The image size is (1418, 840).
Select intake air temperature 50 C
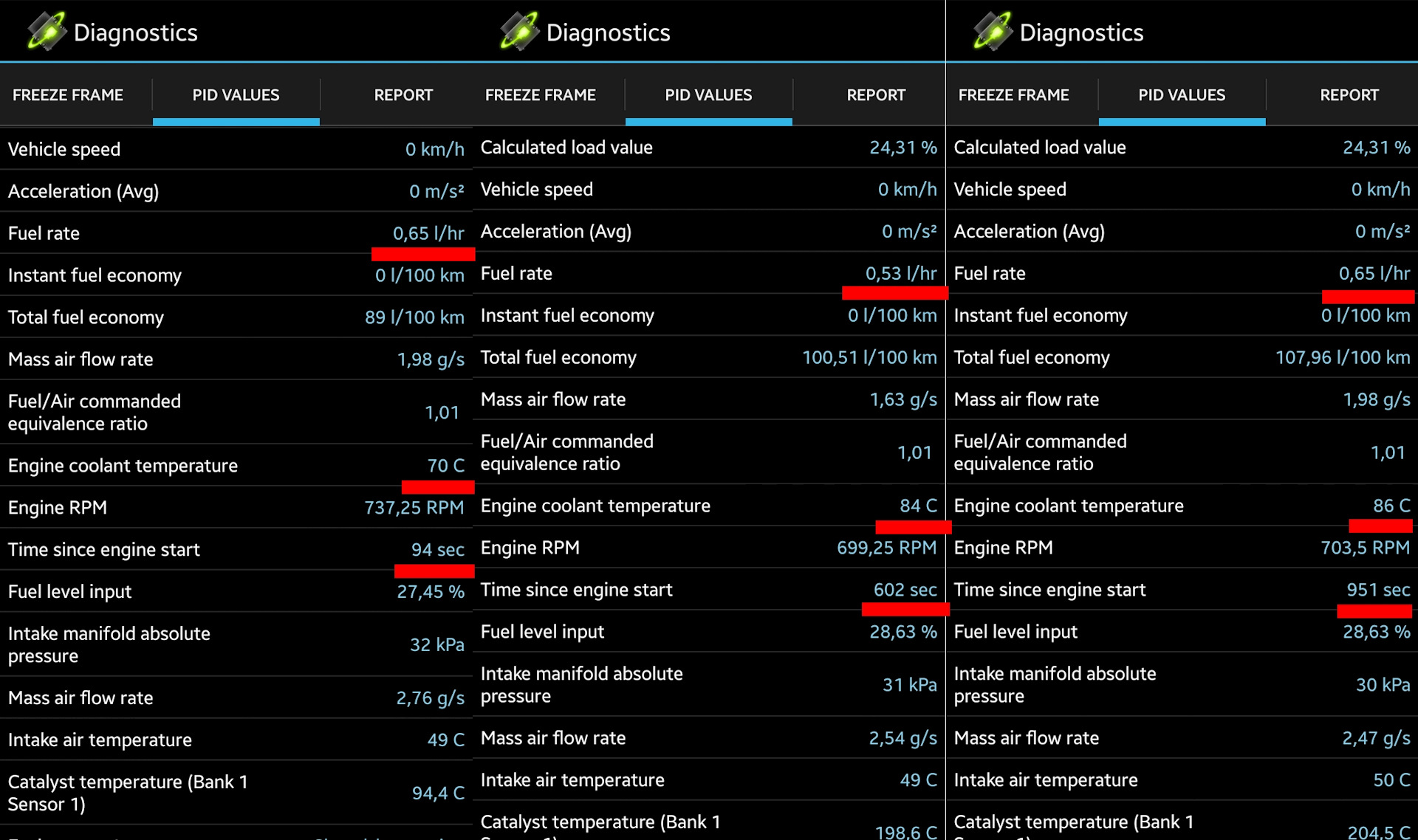point(1392,780)
